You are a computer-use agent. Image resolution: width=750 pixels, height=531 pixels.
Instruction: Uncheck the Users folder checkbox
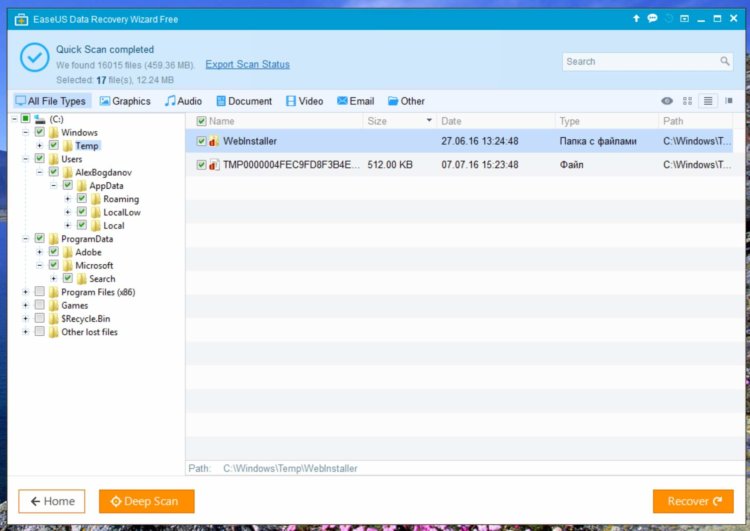pyautogui.click(x=40, y=158)
